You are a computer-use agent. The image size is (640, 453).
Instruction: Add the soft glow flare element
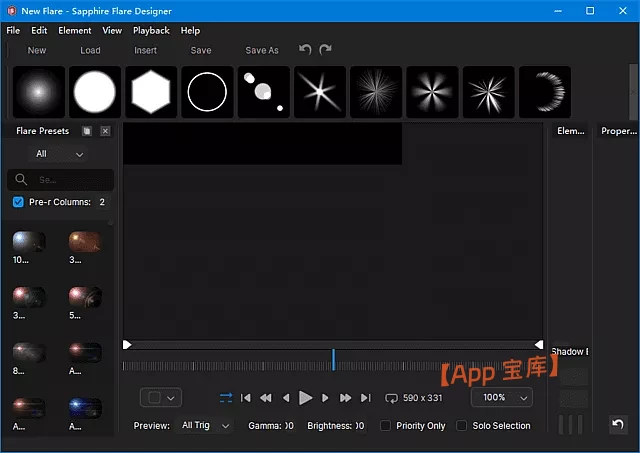coord(40,92)
